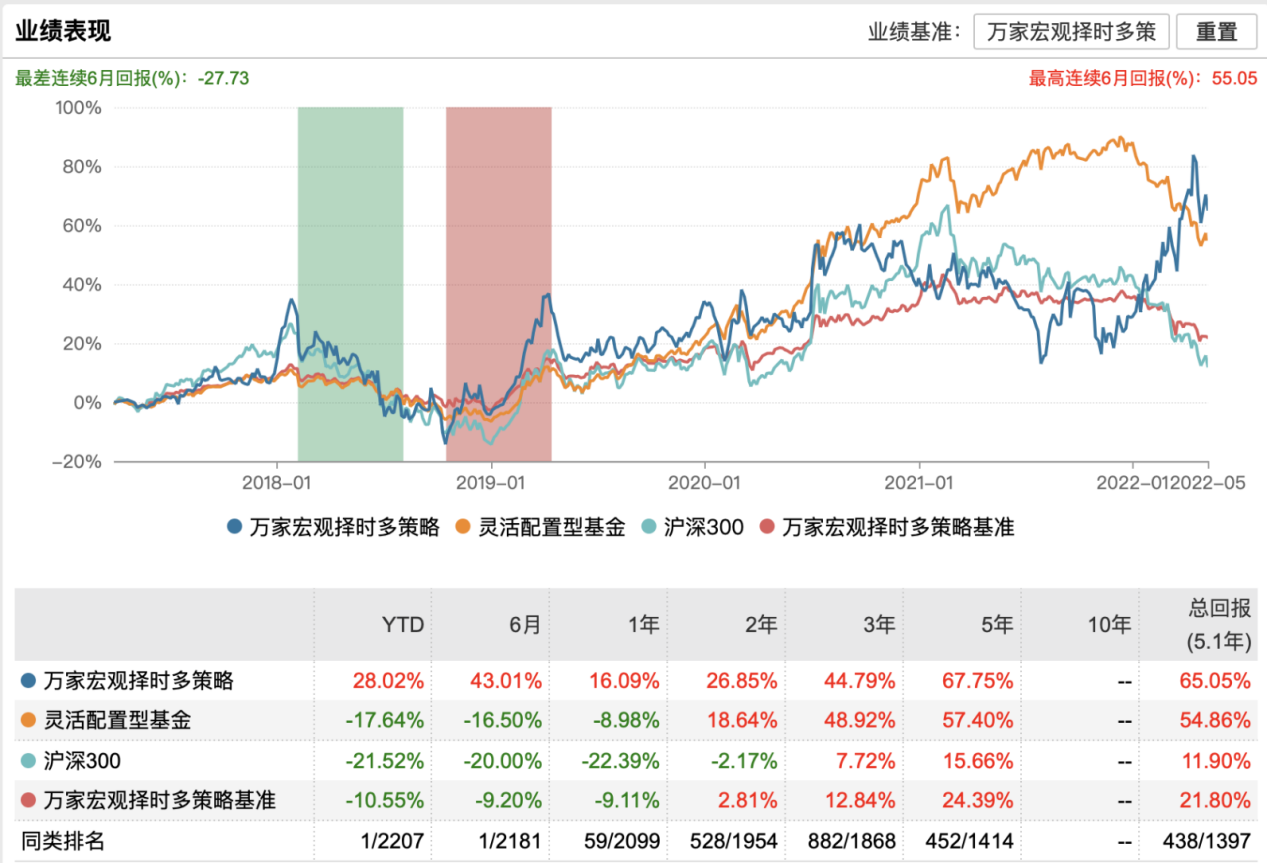1267x863 pixels.
Task: Click the 重置 reset button
Action: pos(1216,31)
